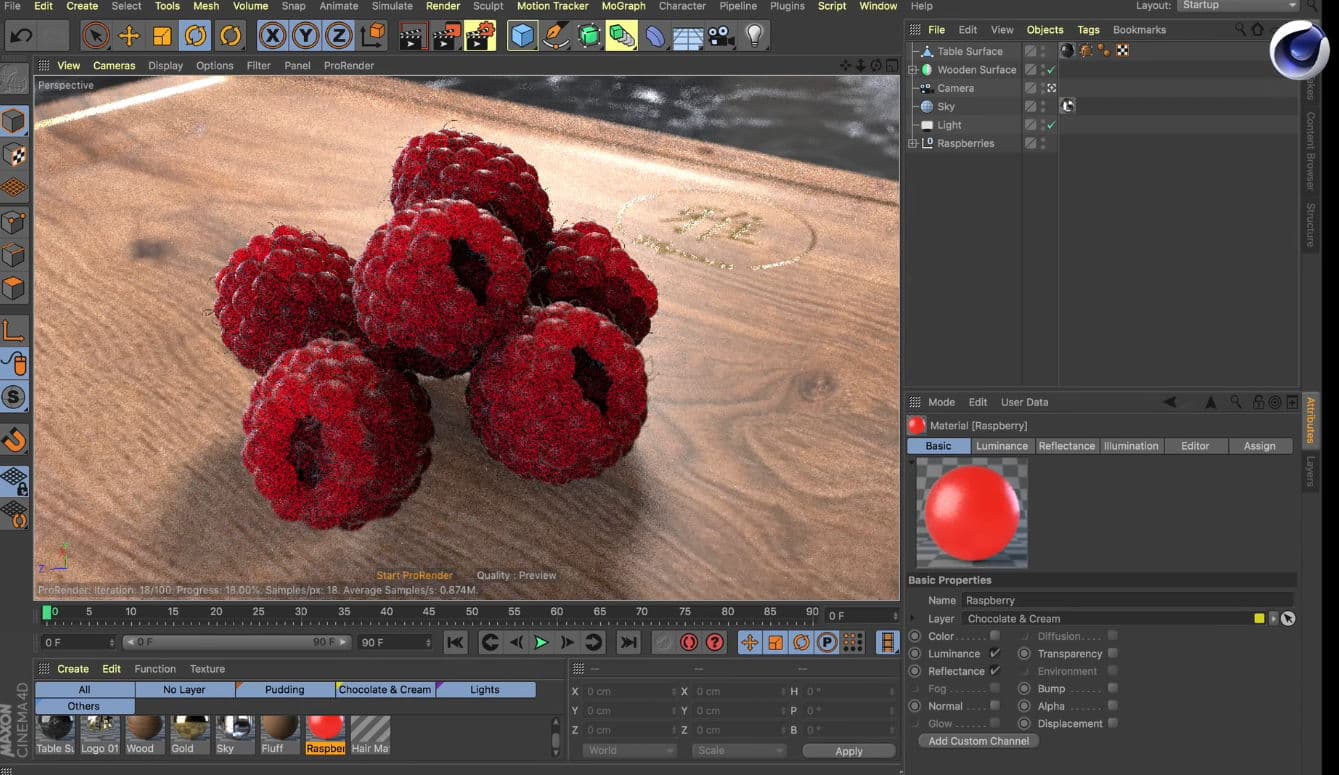1339x775 pixels.
Task: Switch to the Reflectance tab
Action: 1066,446
